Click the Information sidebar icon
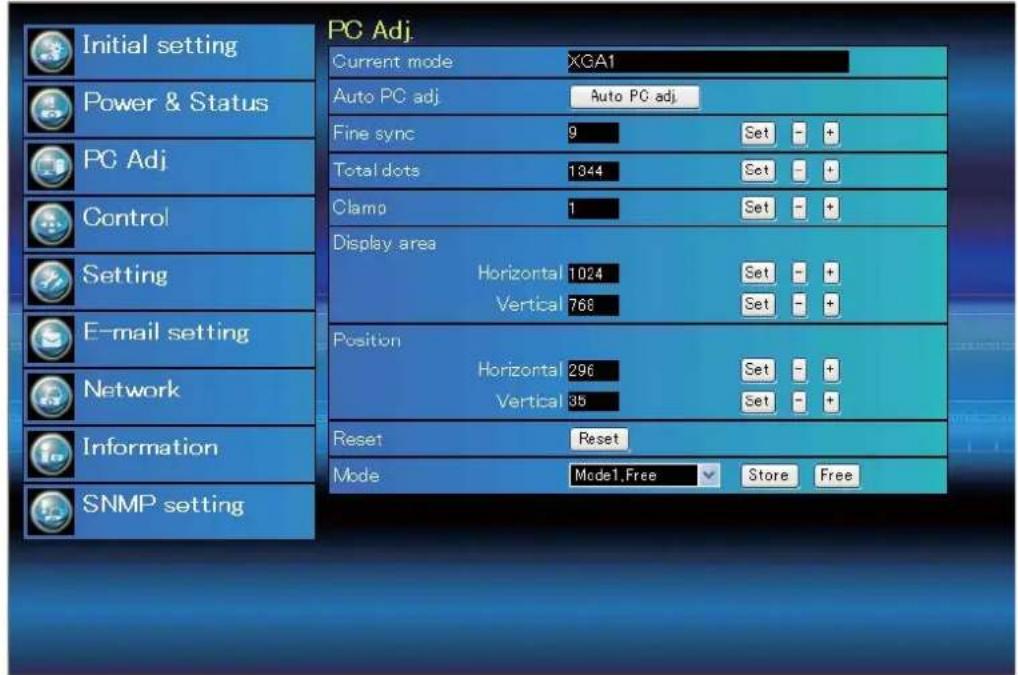This screenshot has width=1018, height=675. [51, 453]
